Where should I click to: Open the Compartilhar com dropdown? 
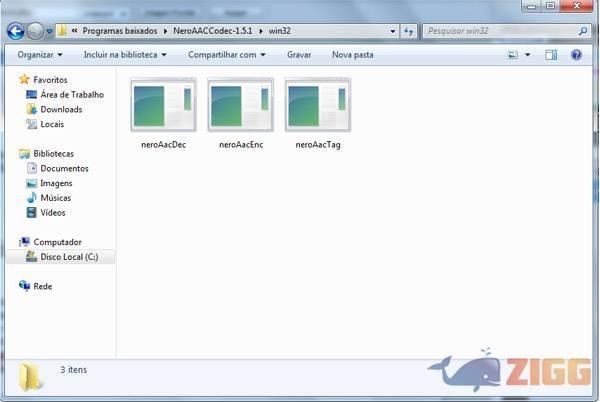[226, 55]
